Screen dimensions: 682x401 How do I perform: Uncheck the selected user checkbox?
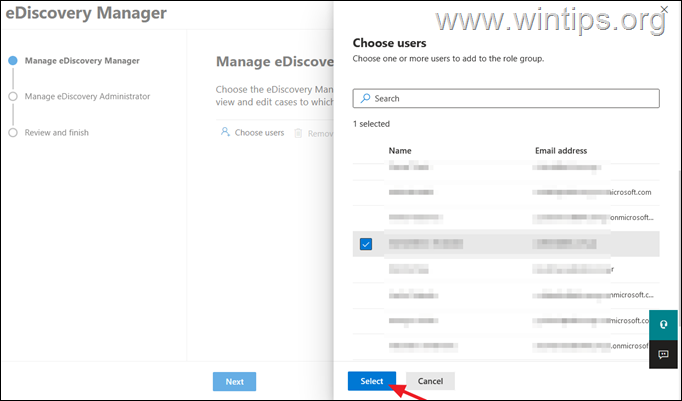click(x=366, y=244)
